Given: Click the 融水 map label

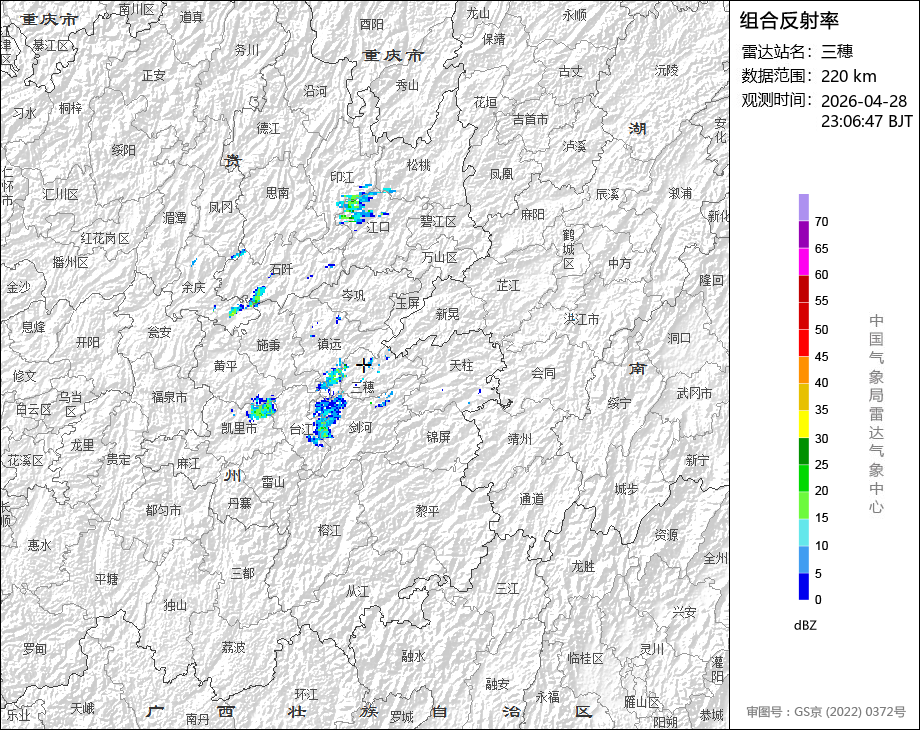Looking at the screenshot, I should (414, 656).
